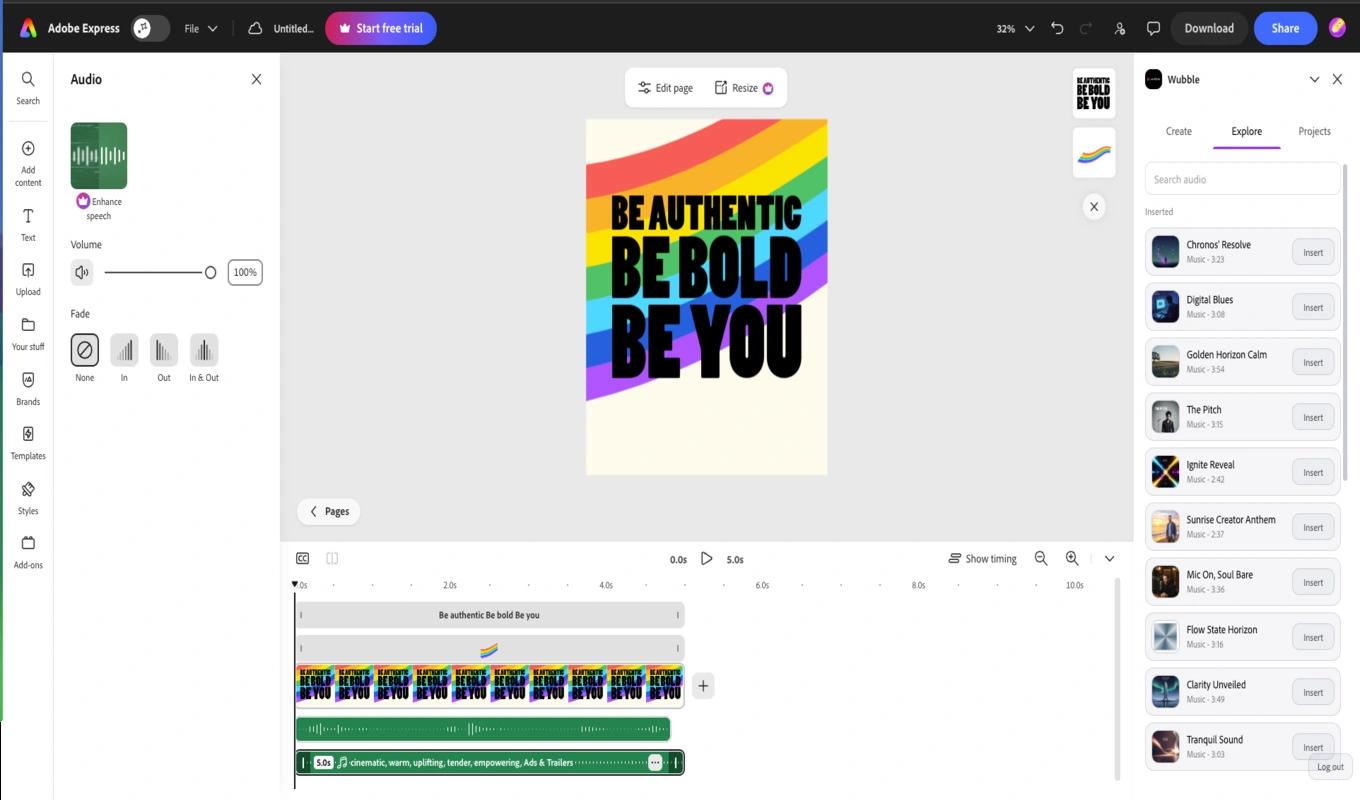
Task: Mute audio with the volume speaker icon
Action: pyautogui.click(x=82, y=272)
